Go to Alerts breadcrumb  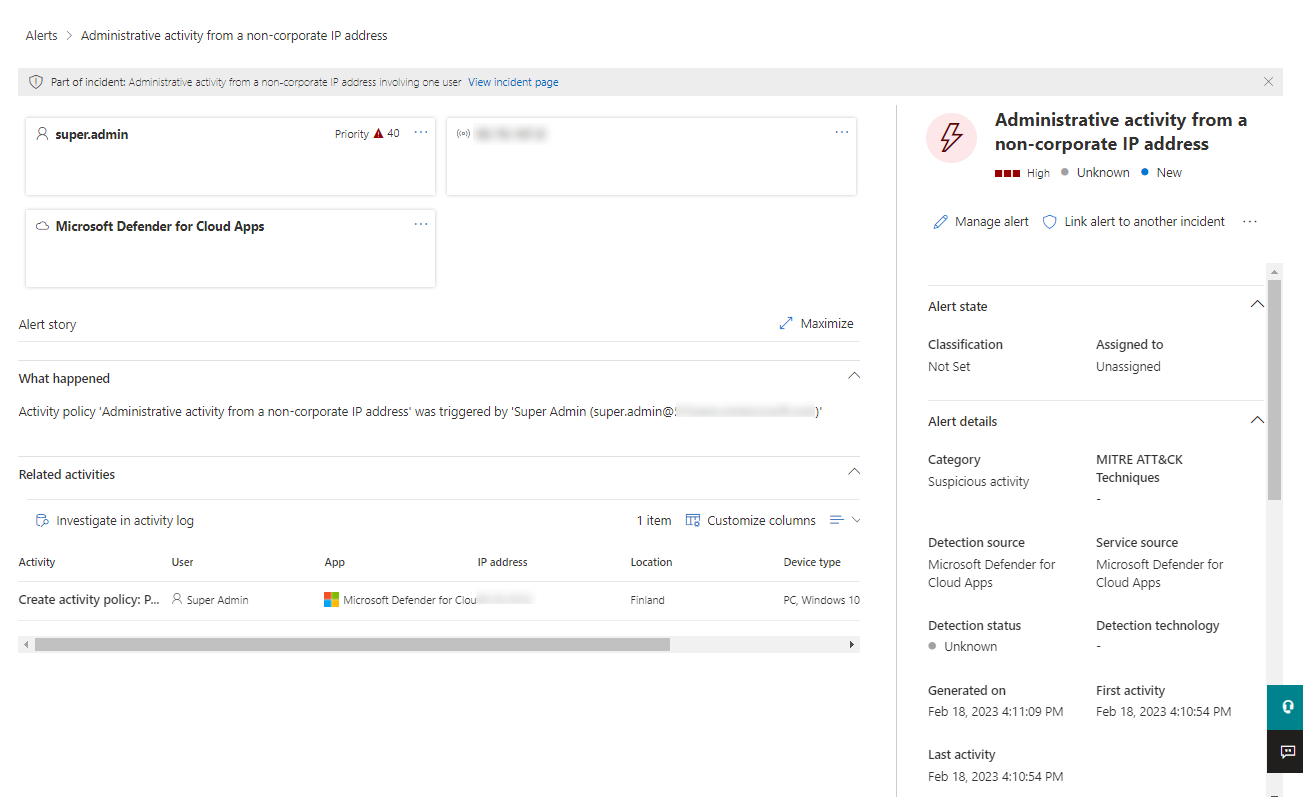pos(41,36)
